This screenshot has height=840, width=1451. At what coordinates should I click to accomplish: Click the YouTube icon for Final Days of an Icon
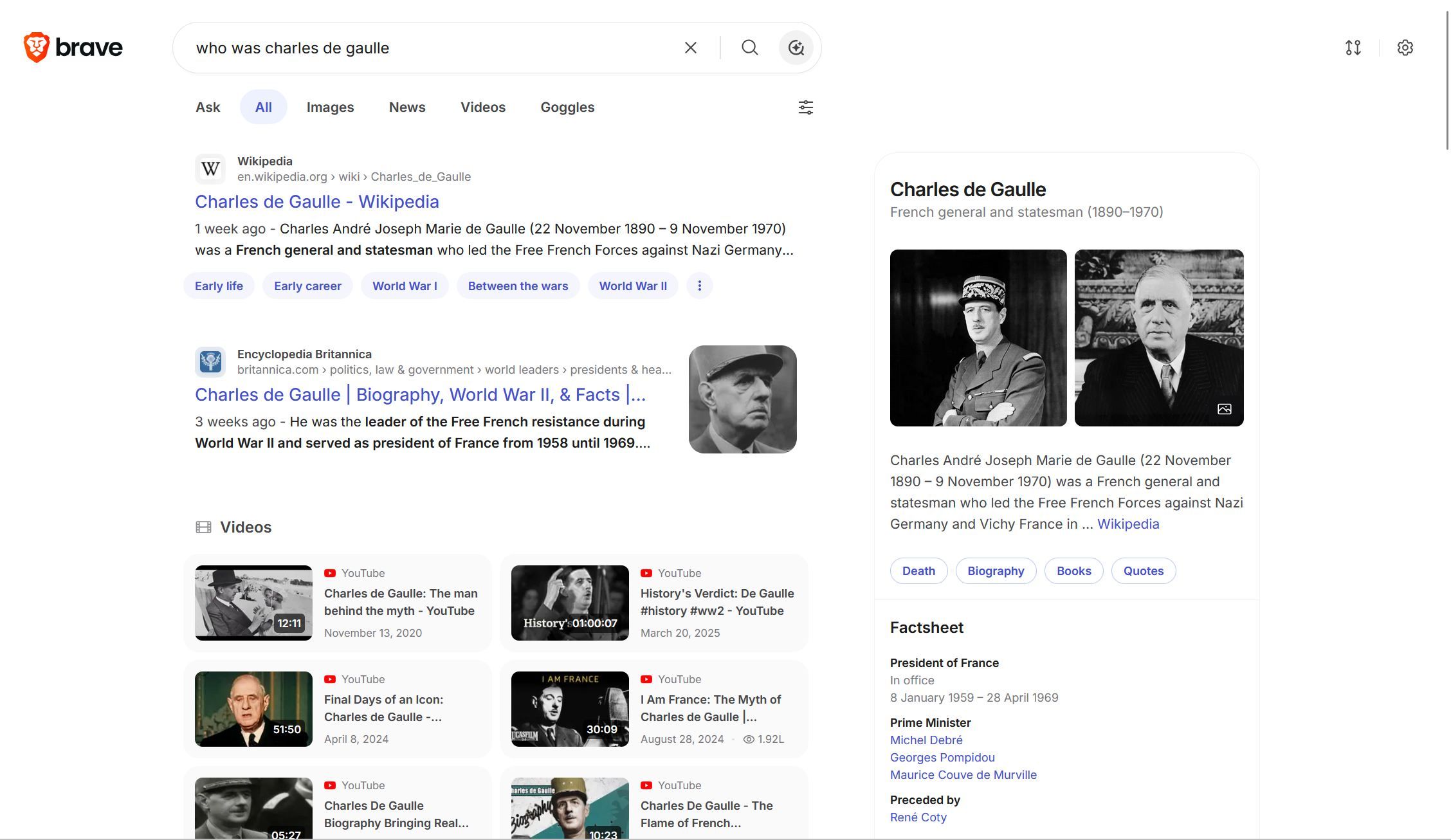click(x=330, y=679)
